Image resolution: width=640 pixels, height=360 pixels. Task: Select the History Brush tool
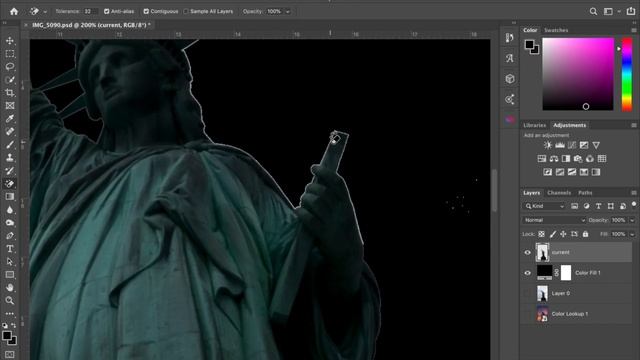[x=10, y=171]
